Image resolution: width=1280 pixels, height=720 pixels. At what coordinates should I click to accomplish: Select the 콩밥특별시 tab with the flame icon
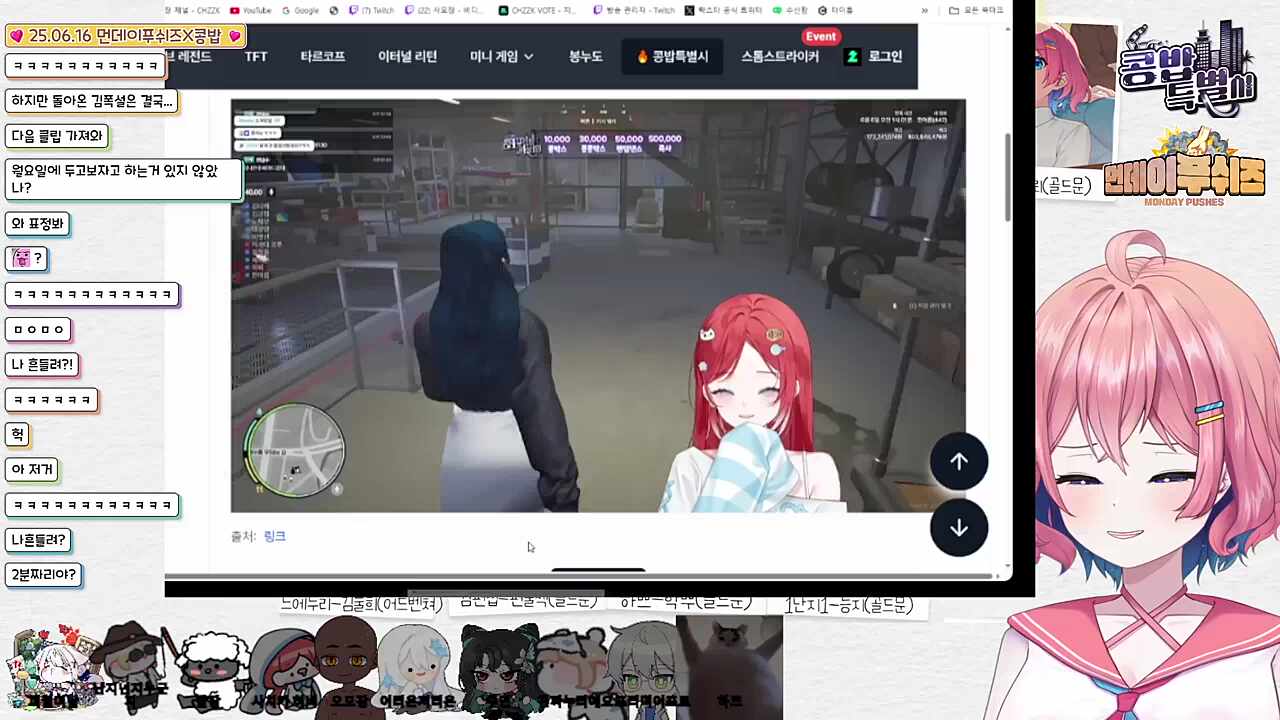672,56
